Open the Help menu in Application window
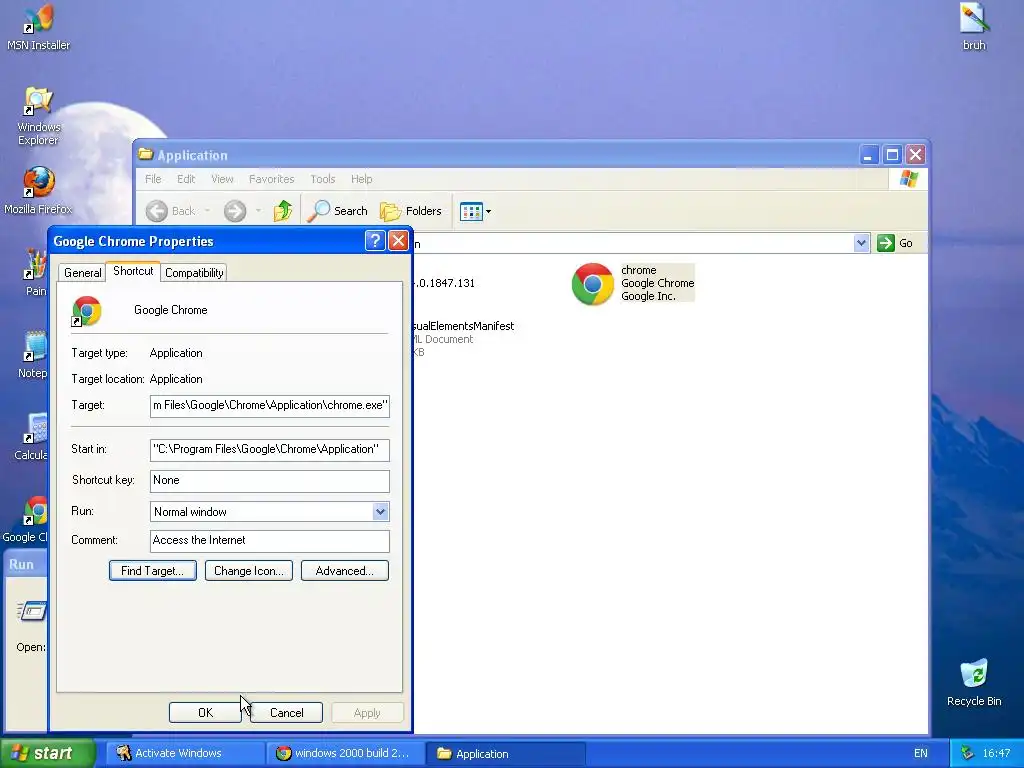The height and width of the screenshot is (768, 1024). 361,179
